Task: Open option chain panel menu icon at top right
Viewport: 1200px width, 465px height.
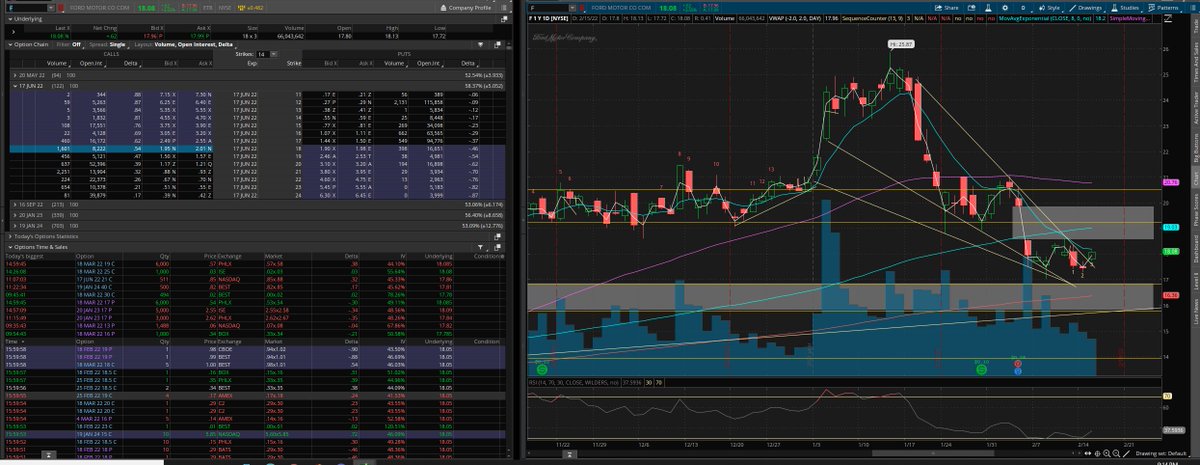Action: pyautogui.click(x=504, y=6)
